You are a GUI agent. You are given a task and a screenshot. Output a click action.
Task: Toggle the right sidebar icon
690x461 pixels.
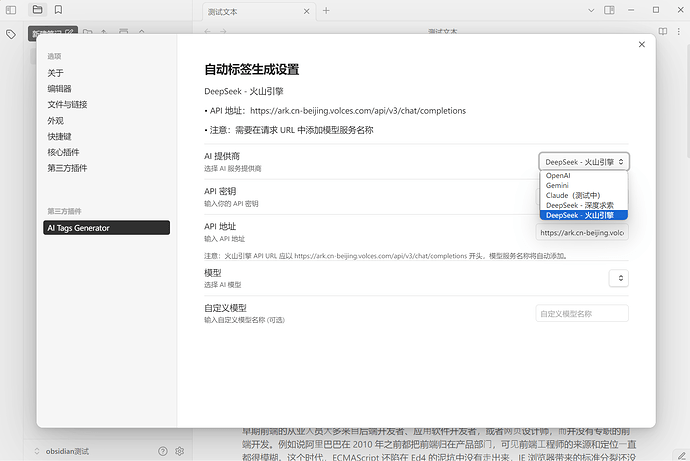pyautogui.click(x=609, y=10)
